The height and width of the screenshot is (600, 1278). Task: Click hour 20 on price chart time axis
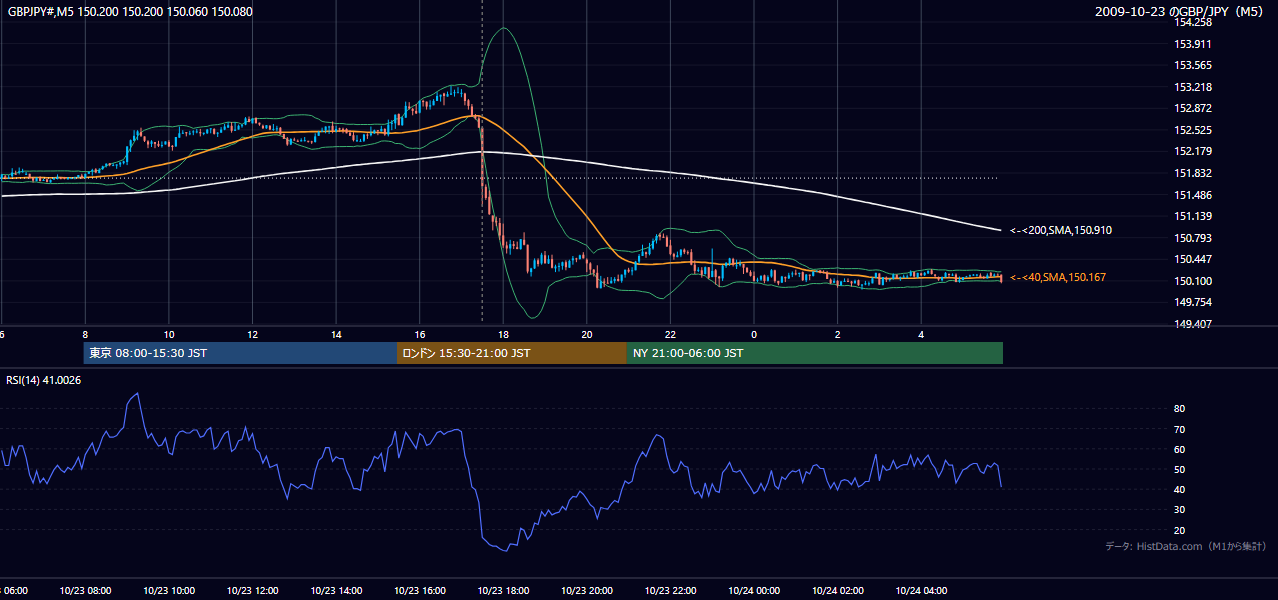coord(587,335)
